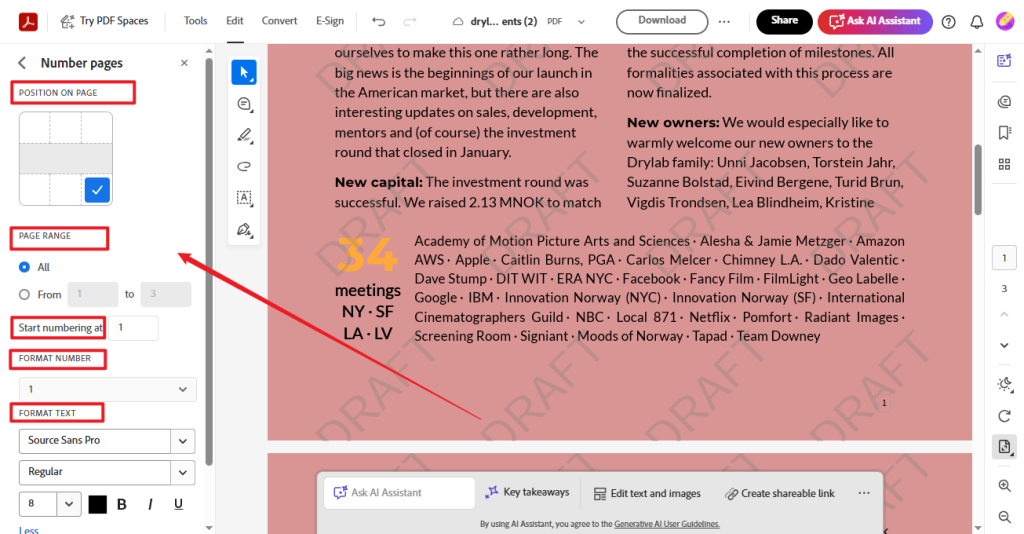
Task: Zoom in on the document
Action: tap(1004, 486)
